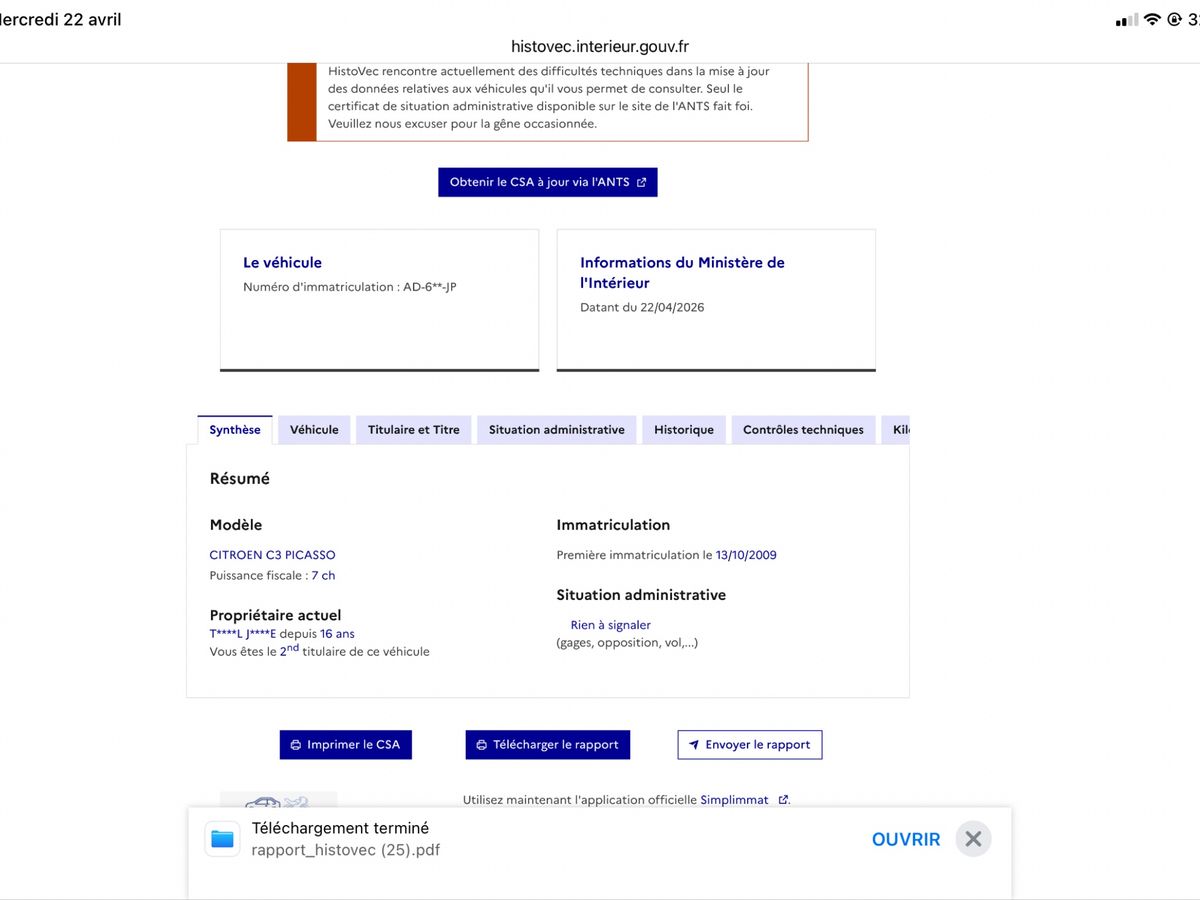
Task: Click external-link icon on ANTS button
Action: tap(641, 182)
